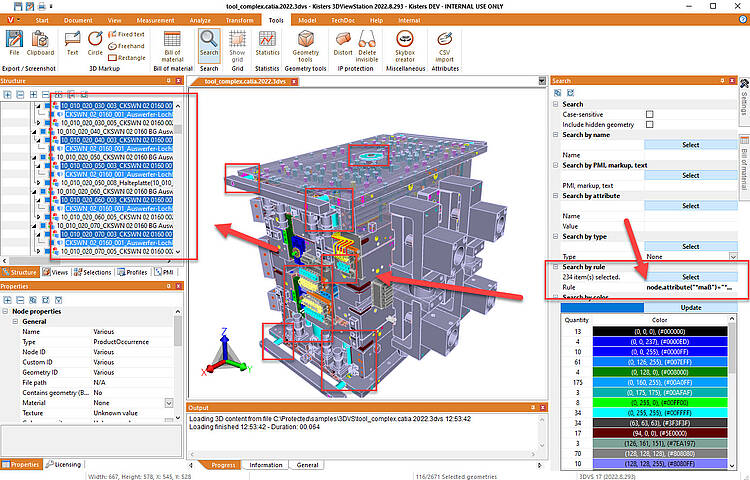
Task: Open Geometry tools
Action: point(306,46)
